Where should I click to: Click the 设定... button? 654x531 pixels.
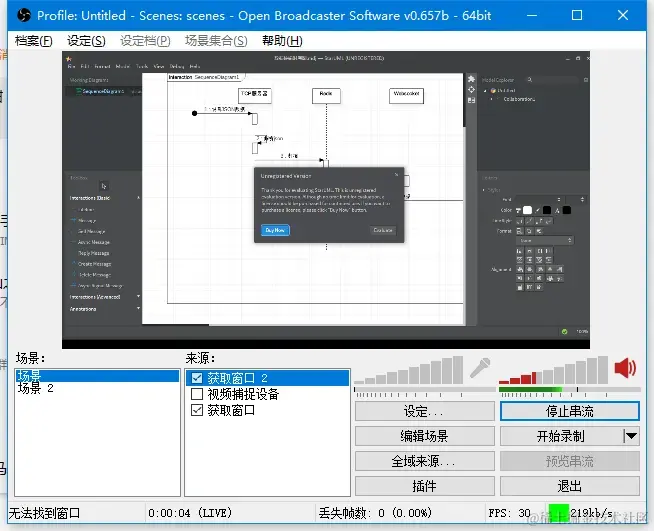[x=425, y=411]
